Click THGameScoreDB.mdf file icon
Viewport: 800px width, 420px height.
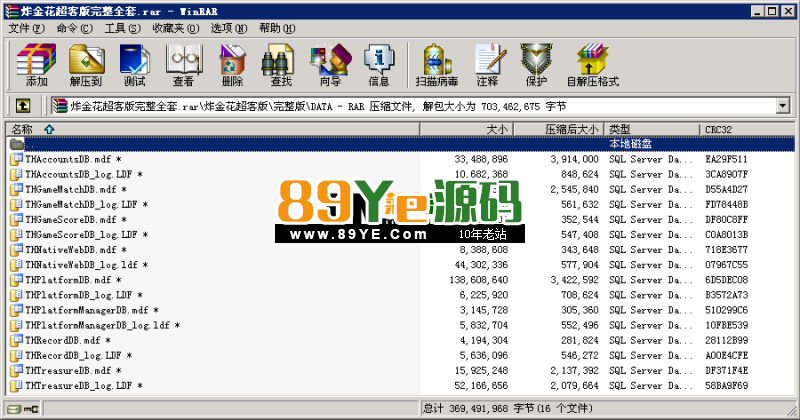(x=16, y=219)
